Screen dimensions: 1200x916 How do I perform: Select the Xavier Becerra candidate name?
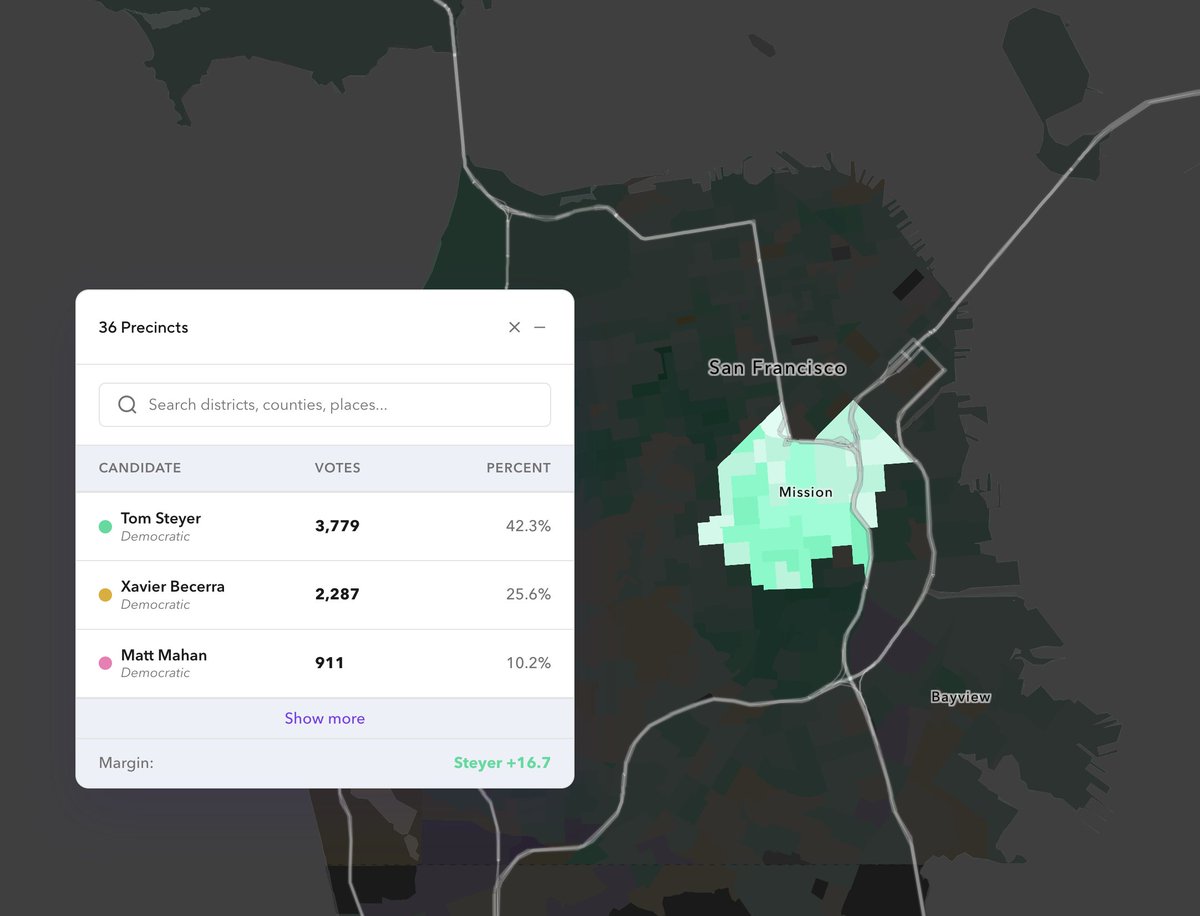click(173, 586)
